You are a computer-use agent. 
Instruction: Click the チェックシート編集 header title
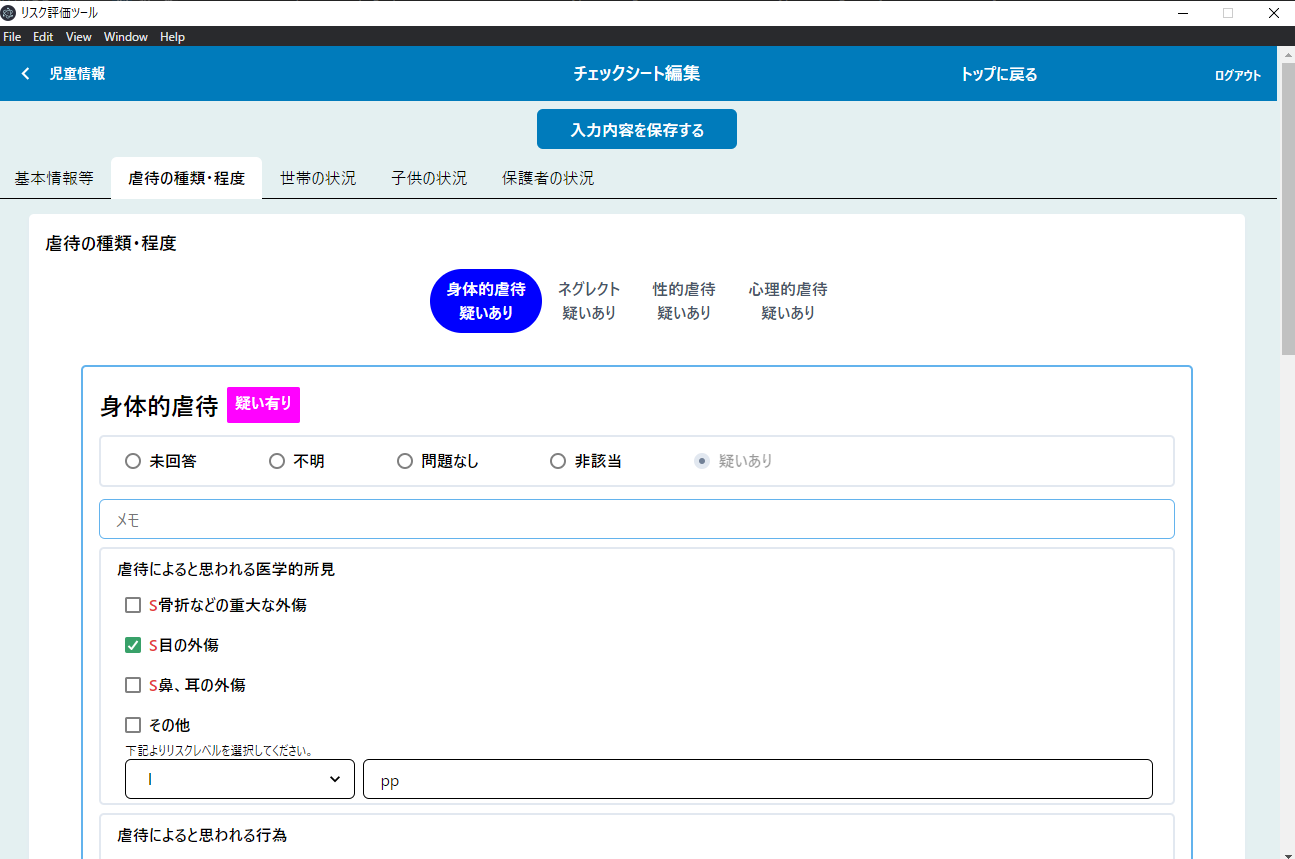coord(637,74)
